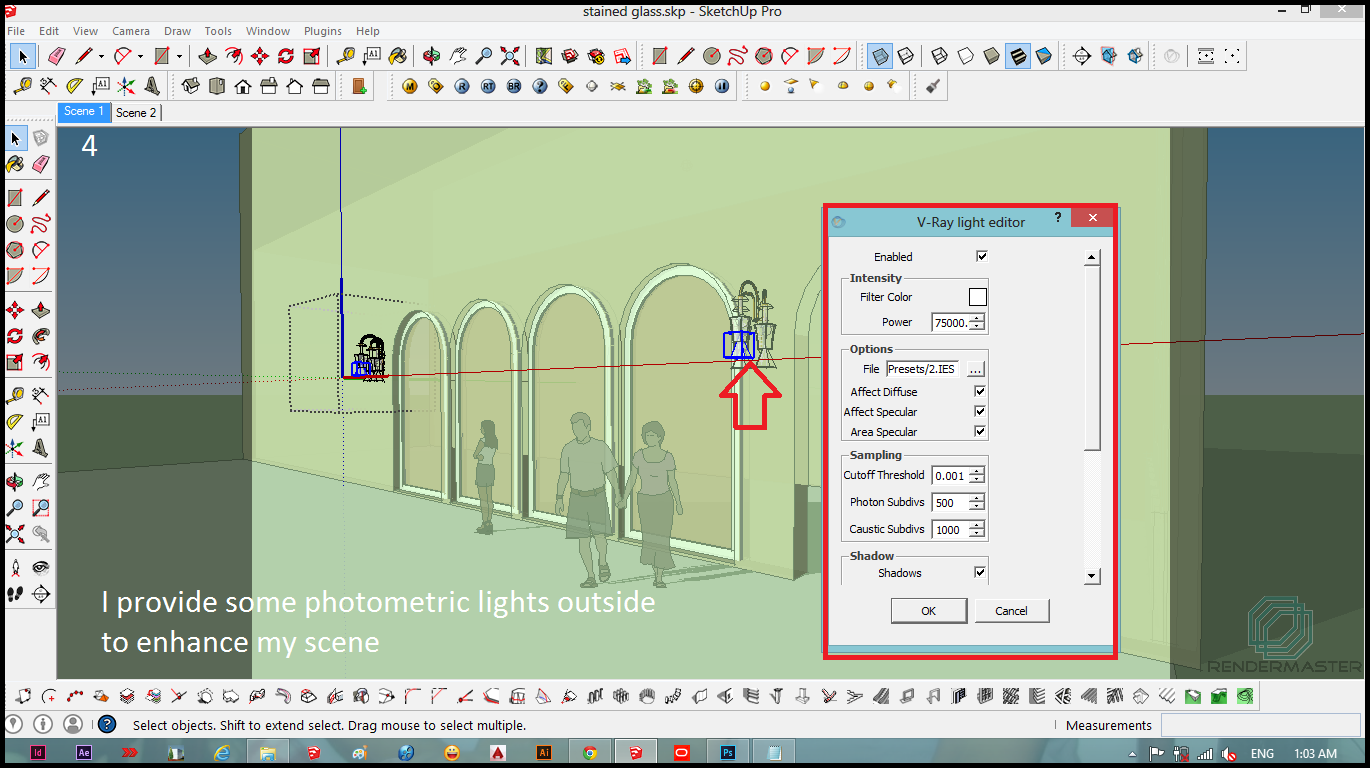Screen dimensions: 1370x768
Task: Open the Draw menu
Action: (177, 31)
